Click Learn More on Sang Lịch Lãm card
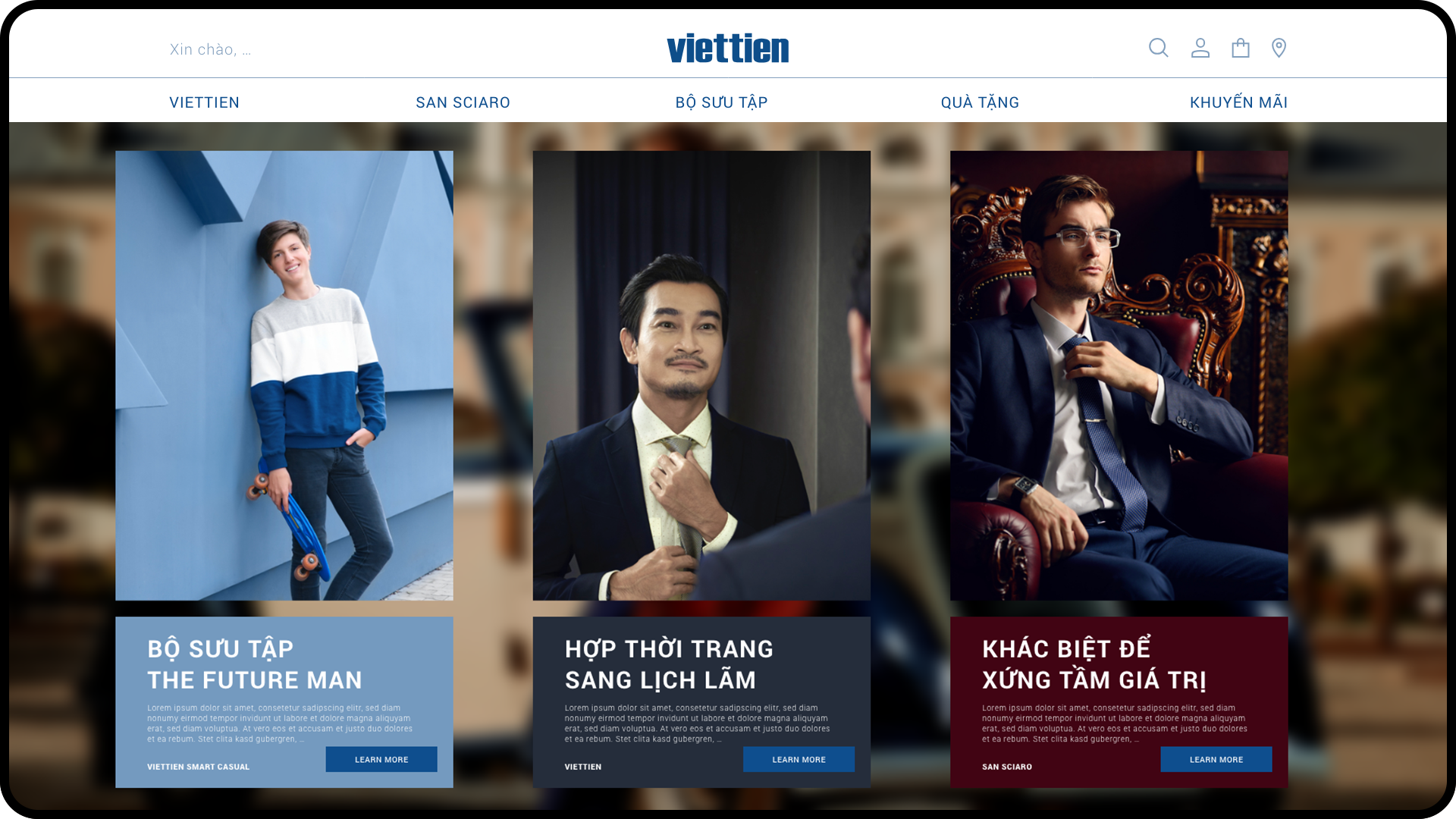Viewport: 1456px width, 819px height. tap(799, 759)
